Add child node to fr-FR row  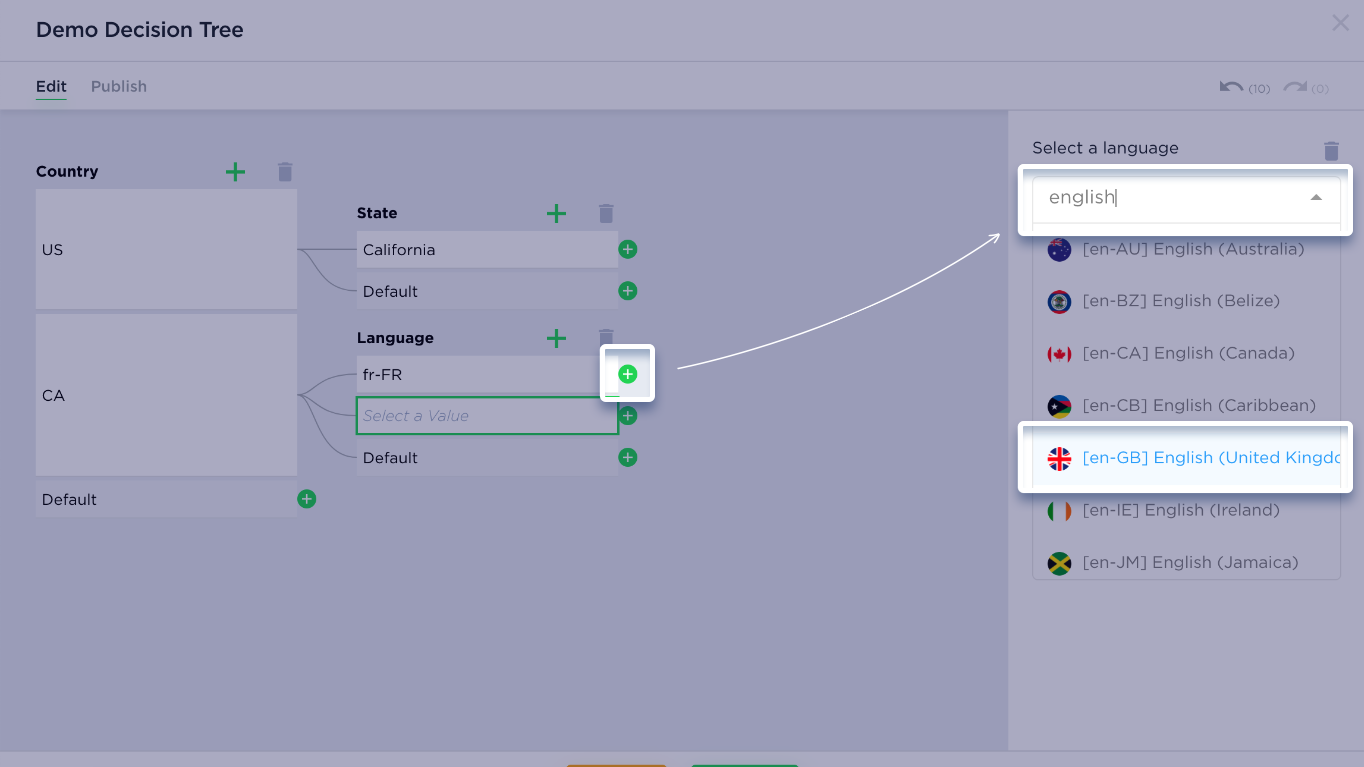[628, 374]
